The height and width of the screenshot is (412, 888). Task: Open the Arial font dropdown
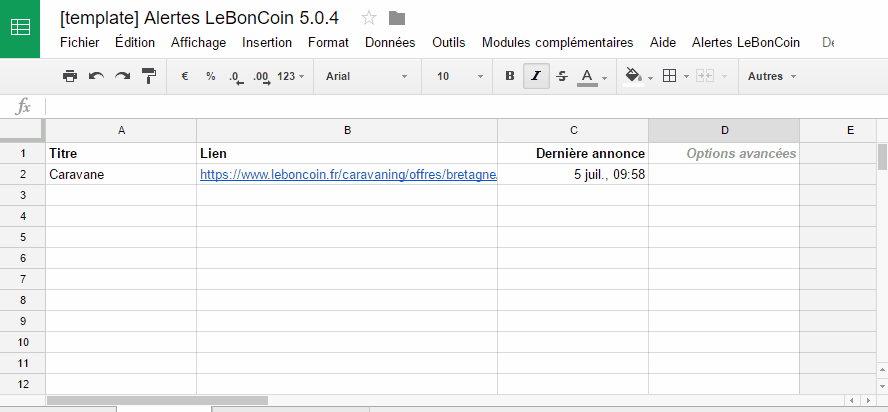pos(366,76)
